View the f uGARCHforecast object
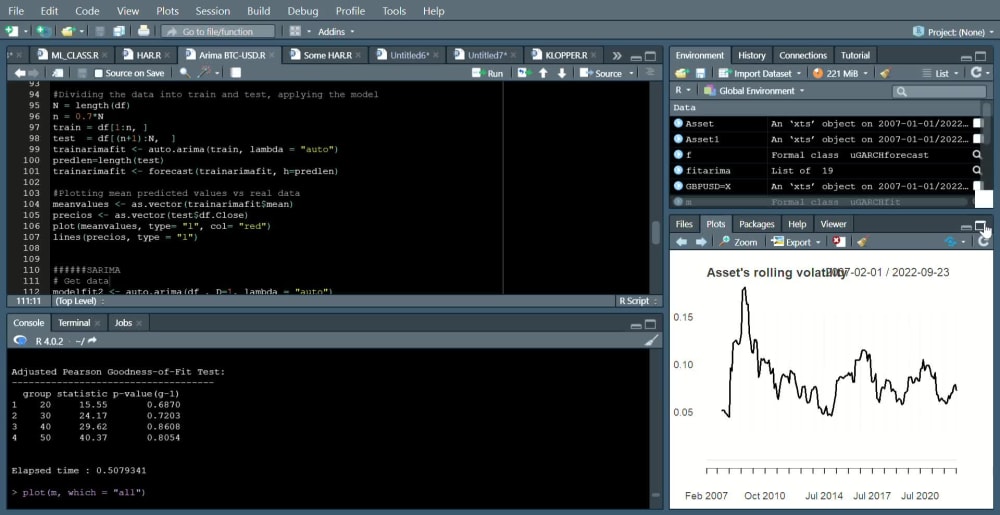Viewport: 1000px width, 515px height. pyautogui.click(x=976, y=154)
